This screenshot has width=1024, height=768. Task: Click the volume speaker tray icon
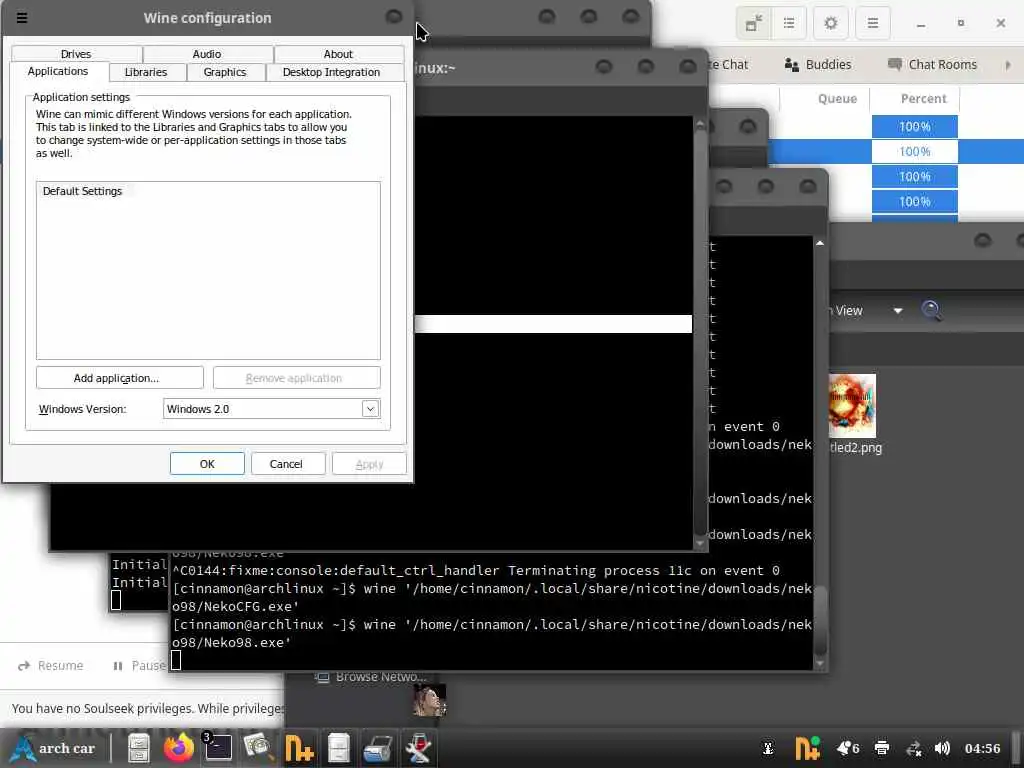pyautogui.click(x=942, y=748)
